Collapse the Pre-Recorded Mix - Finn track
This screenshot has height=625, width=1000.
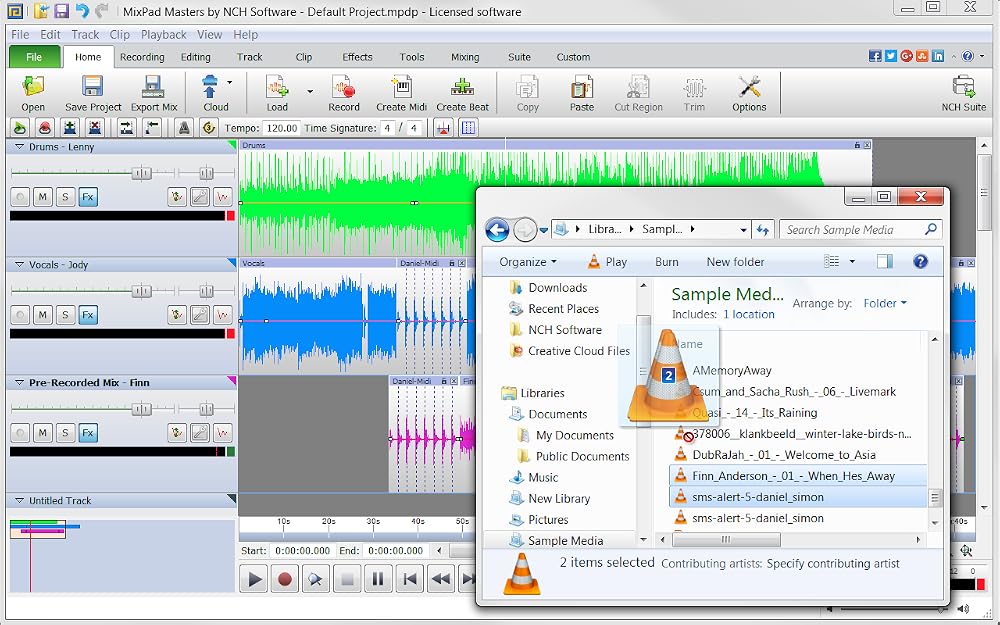point(19,383)
